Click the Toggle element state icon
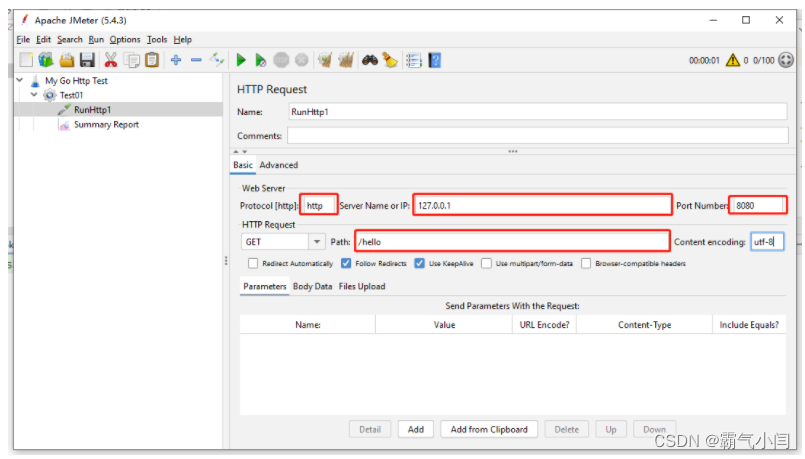The height and width of the screenshot is (459, 805). (217, 61)
